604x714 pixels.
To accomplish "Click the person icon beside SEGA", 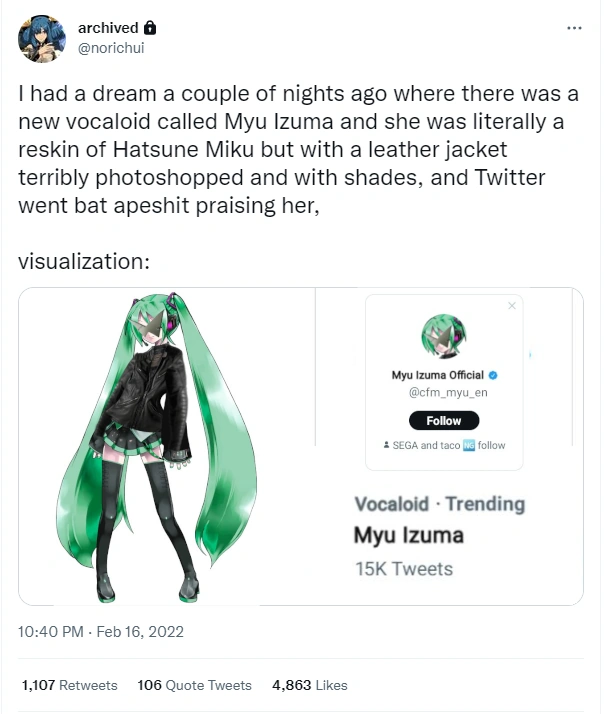I will click(372, 445).
